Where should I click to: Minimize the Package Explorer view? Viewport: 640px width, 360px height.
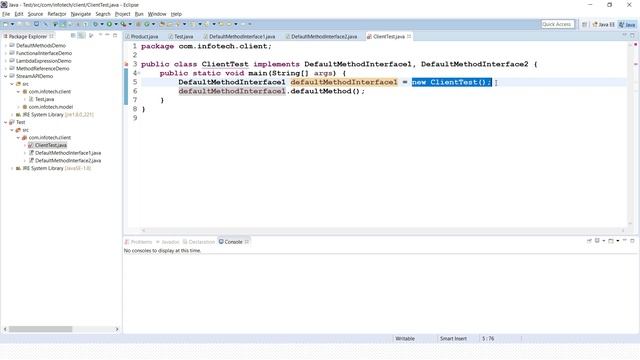[x=107, y=36]
